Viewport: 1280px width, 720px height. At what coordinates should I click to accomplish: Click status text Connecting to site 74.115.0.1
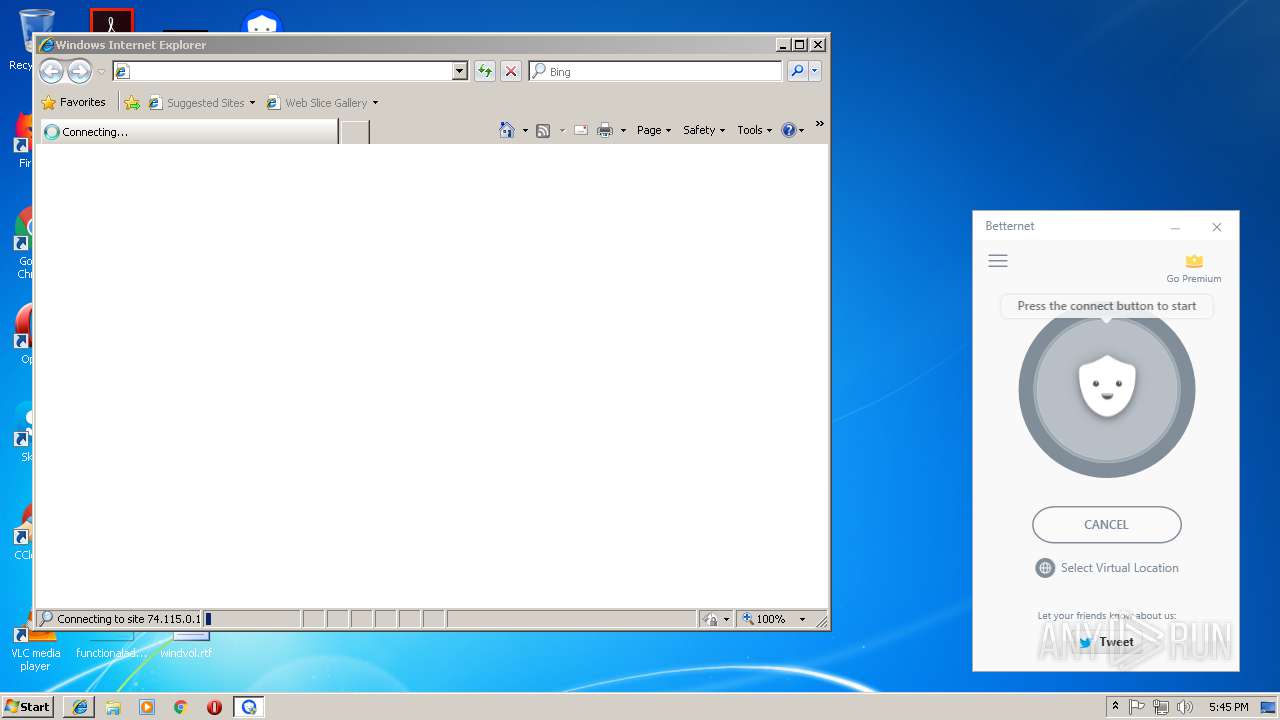point(128,619)
